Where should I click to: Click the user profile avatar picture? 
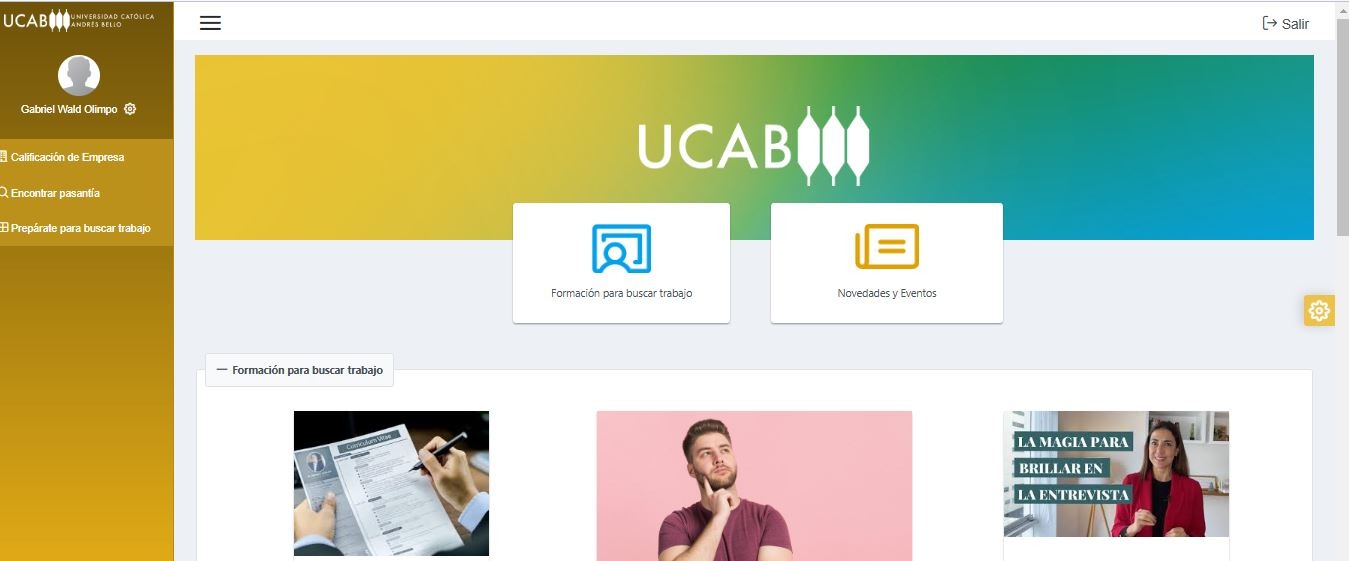click(79, 76)
